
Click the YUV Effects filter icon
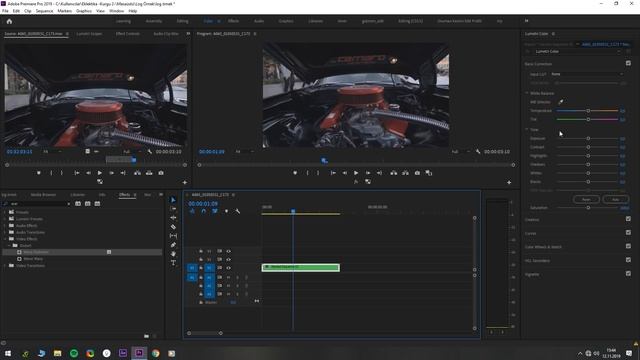[x=97, y=204]
